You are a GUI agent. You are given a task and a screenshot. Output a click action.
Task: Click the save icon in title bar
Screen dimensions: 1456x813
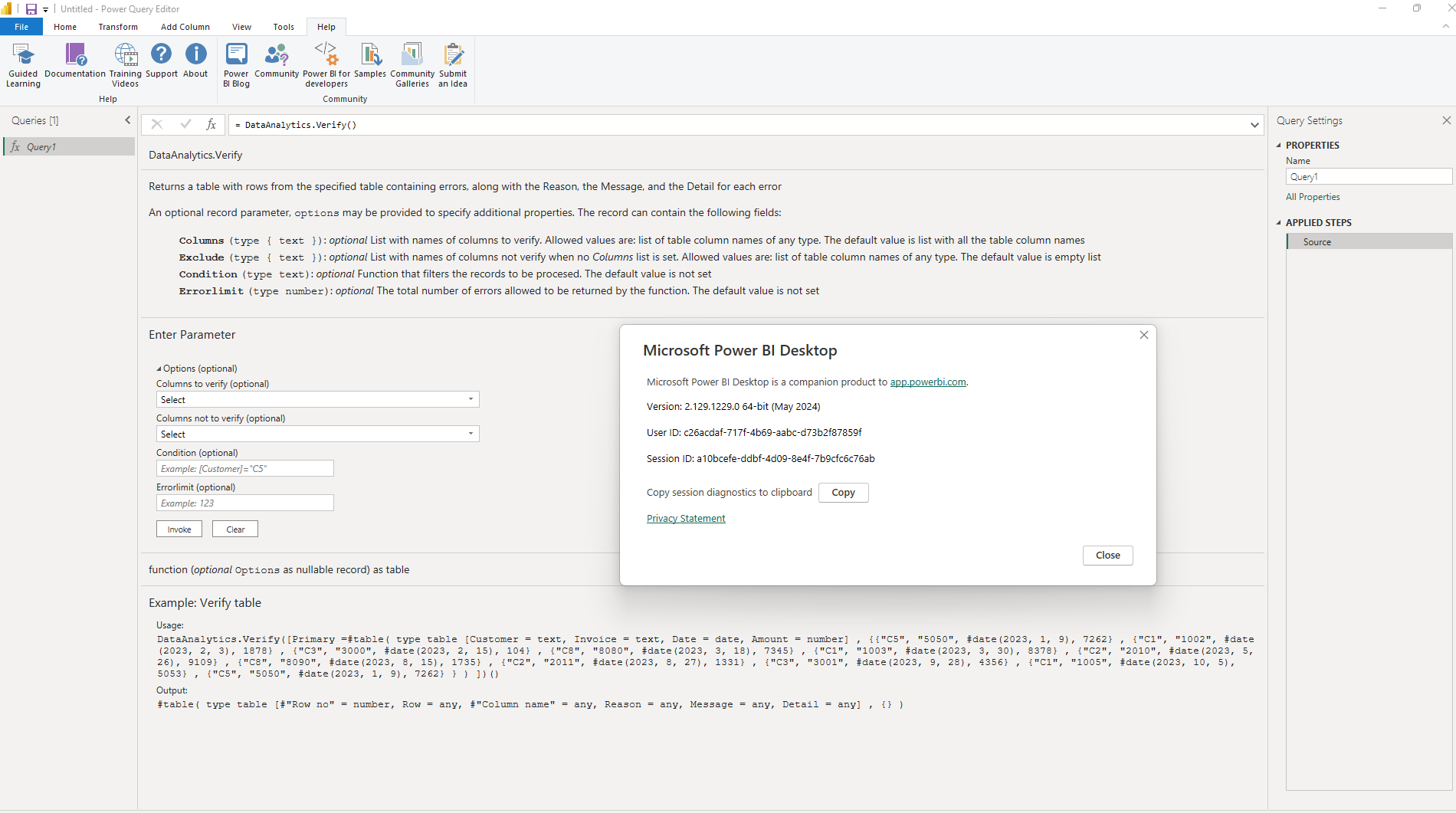31,9
